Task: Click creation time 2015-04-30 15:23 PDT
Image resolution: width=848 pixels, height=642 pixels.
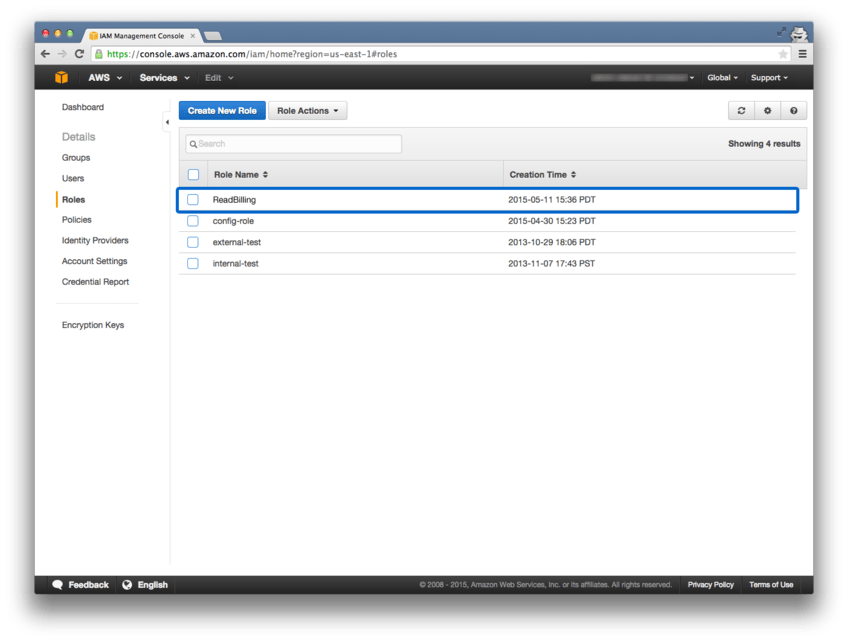Action: (x=552, y=221)
